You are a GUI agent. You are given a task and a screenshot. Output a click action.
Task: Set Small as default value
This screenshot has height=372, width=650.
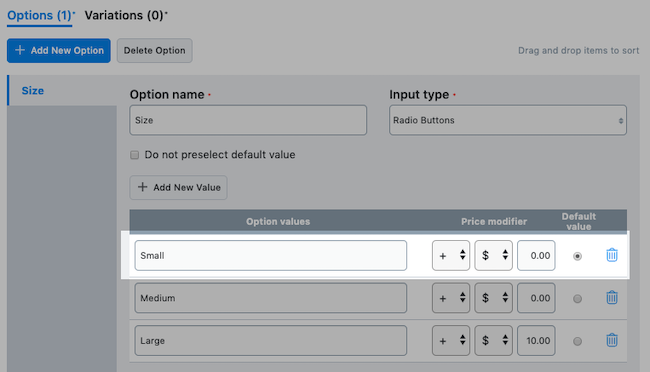click(x=577, y=256)
